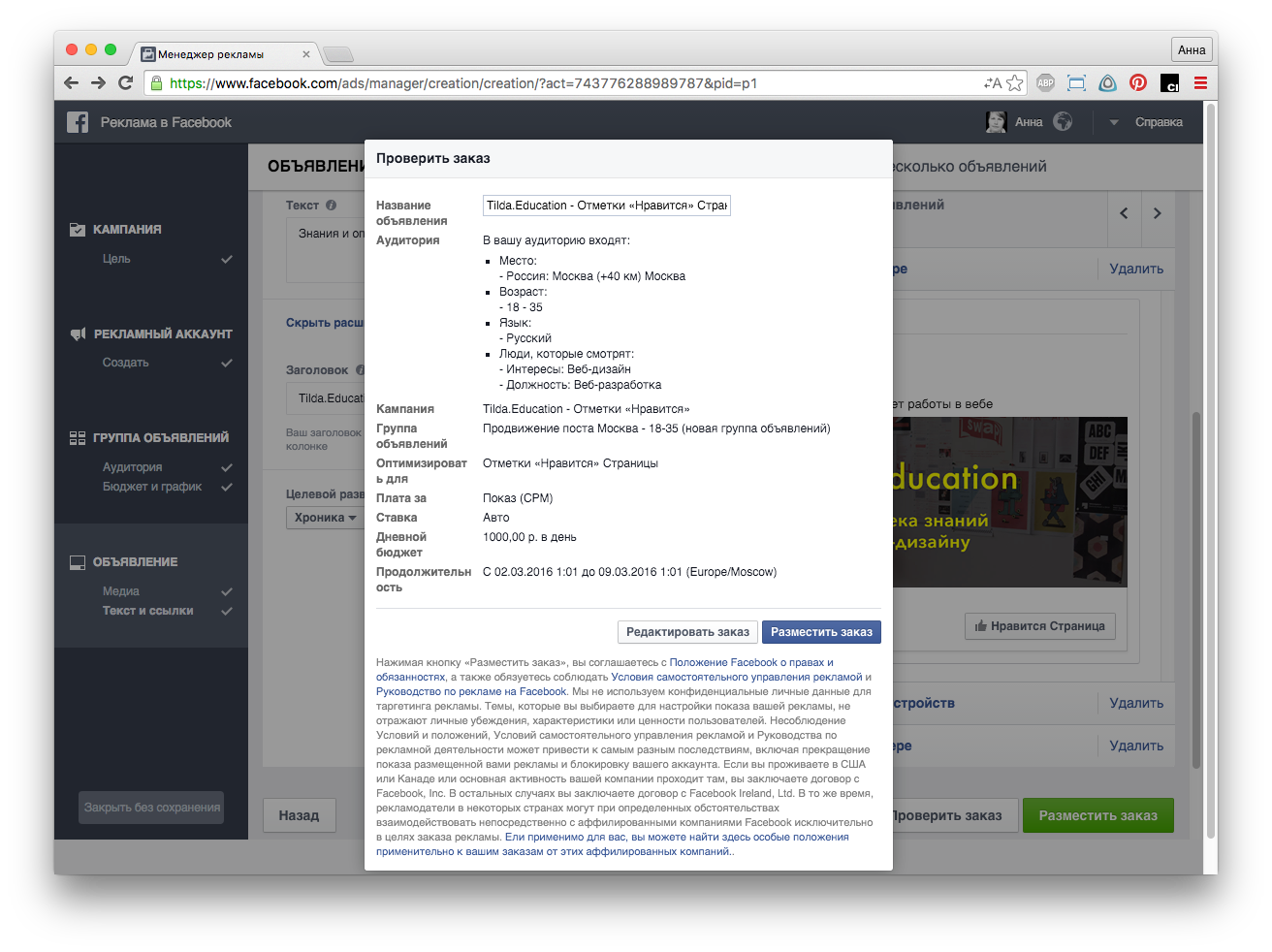Open Медиа section in sidebar
The image size is (1272, 952).
pyautogui.click(x=121, y=591)
